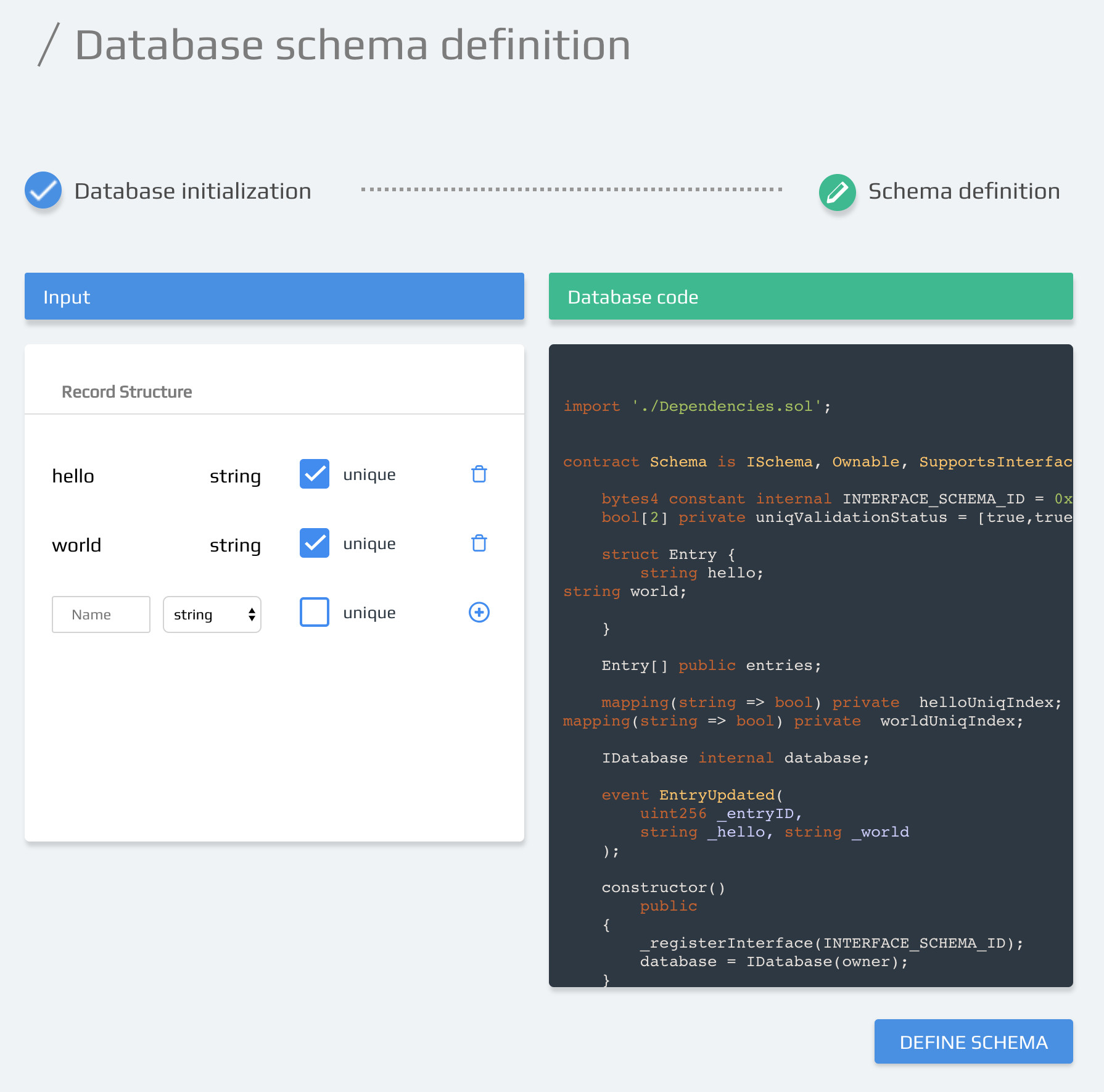The image size is (1104, 1092).
Task: Click the hello field name
Action: [x=73, y=476]
